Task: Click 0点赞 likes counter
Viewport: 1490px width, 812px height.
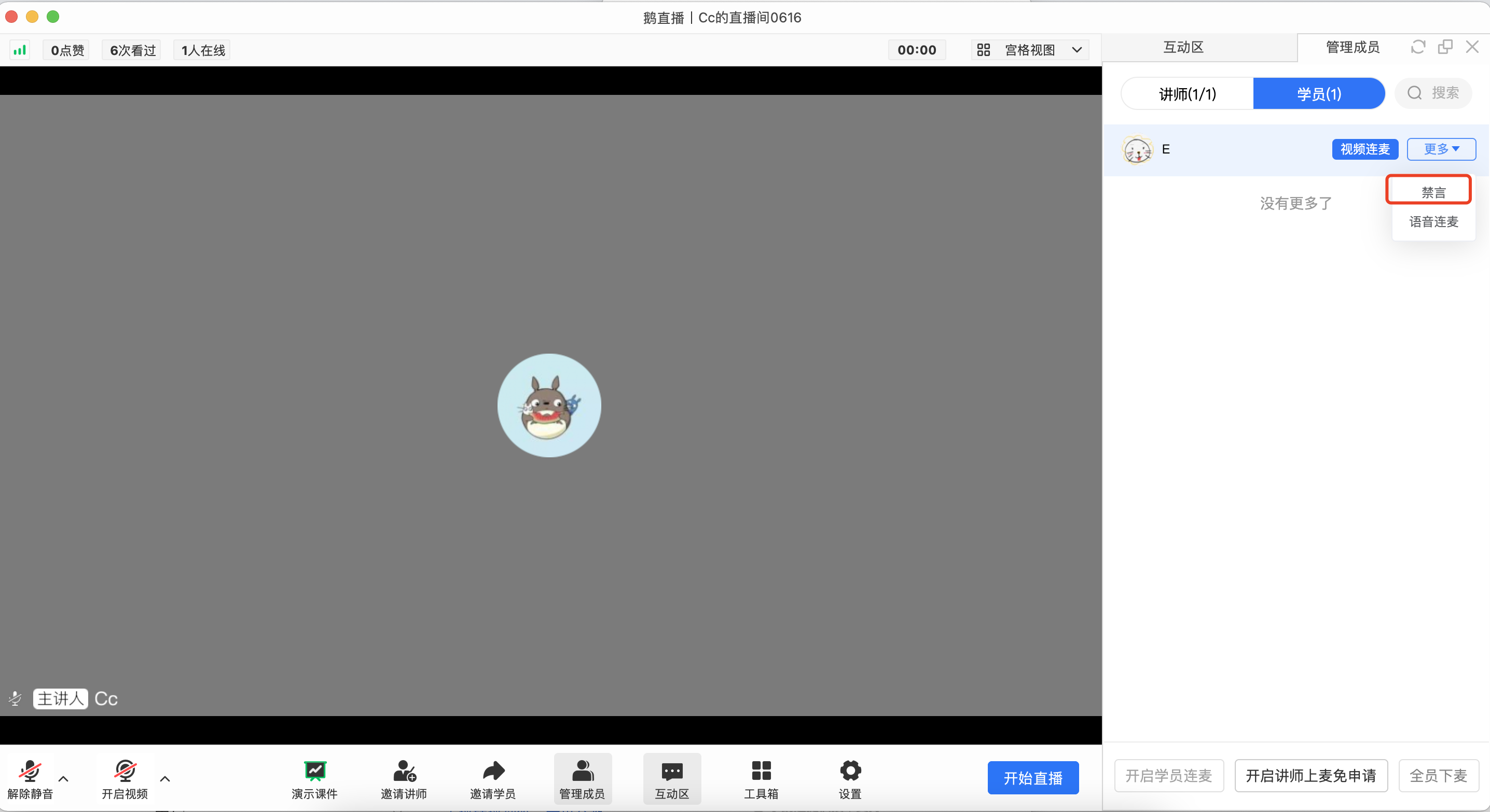Action: coord(67,50)
